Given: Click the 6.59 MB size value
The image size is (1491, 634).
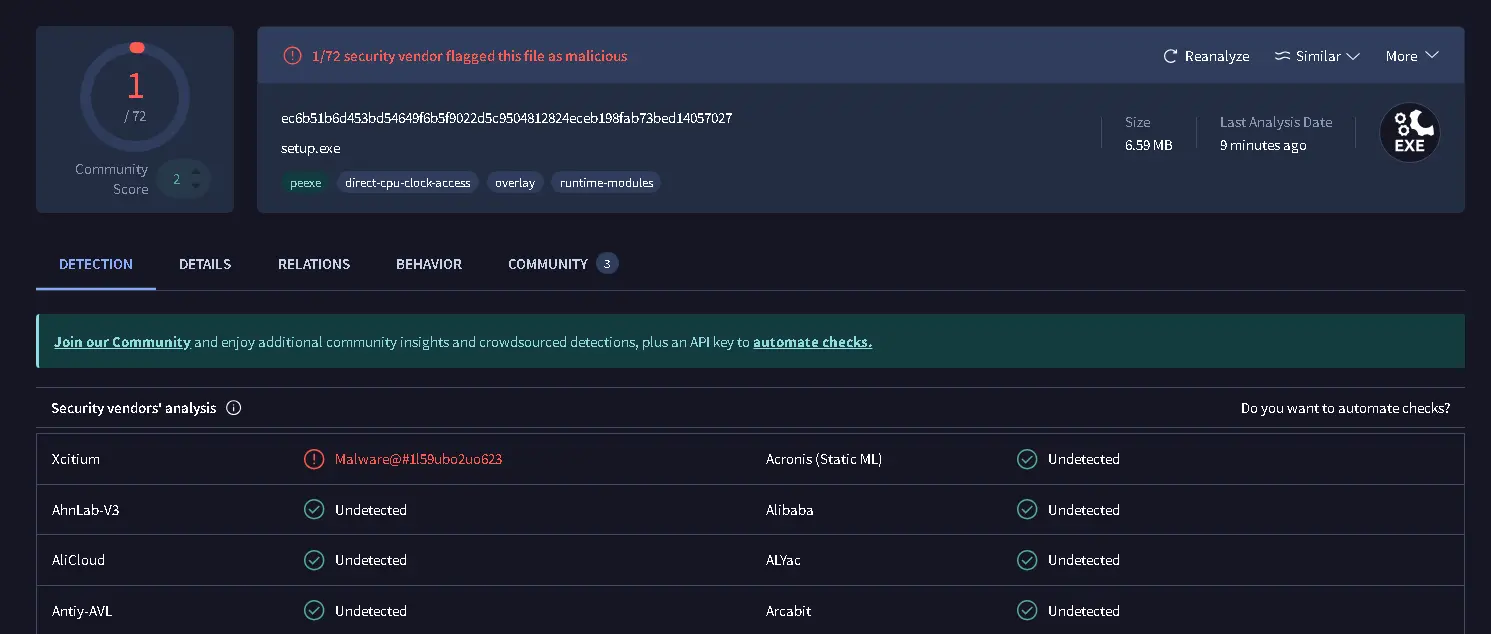Looking at the screenshot, I should click(x=1149, y=145).
